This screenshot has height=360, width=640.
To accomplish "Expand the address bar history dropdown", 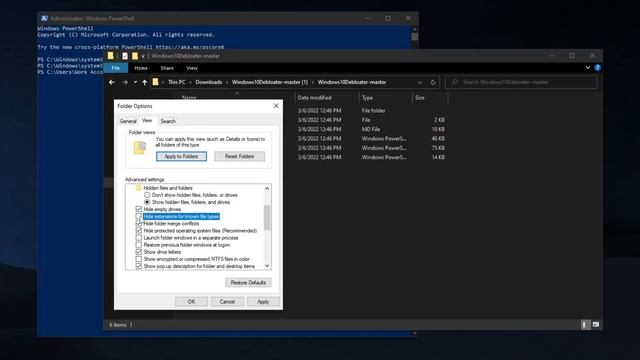I will pyautogui.click(x=420, y=82).
